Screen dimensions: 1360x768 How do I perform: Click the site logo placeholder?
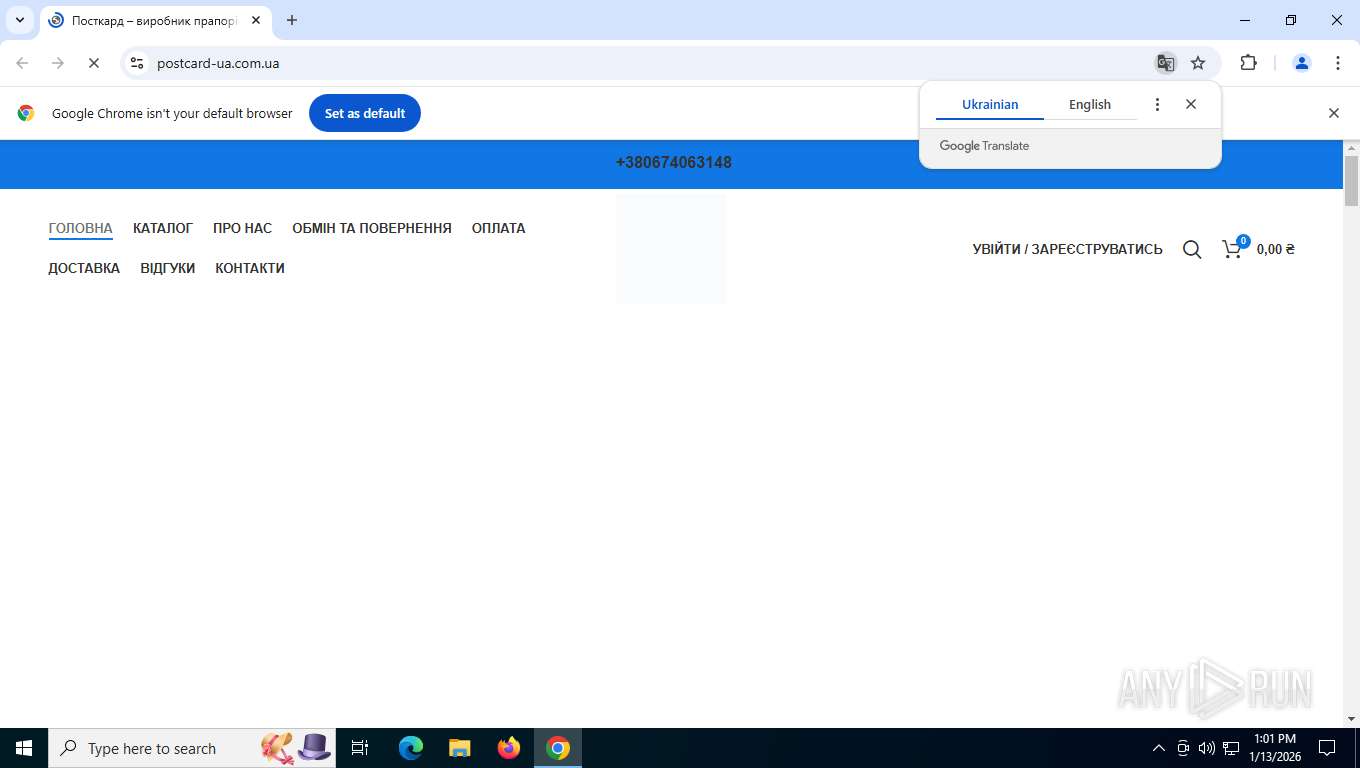pos(671,249)
